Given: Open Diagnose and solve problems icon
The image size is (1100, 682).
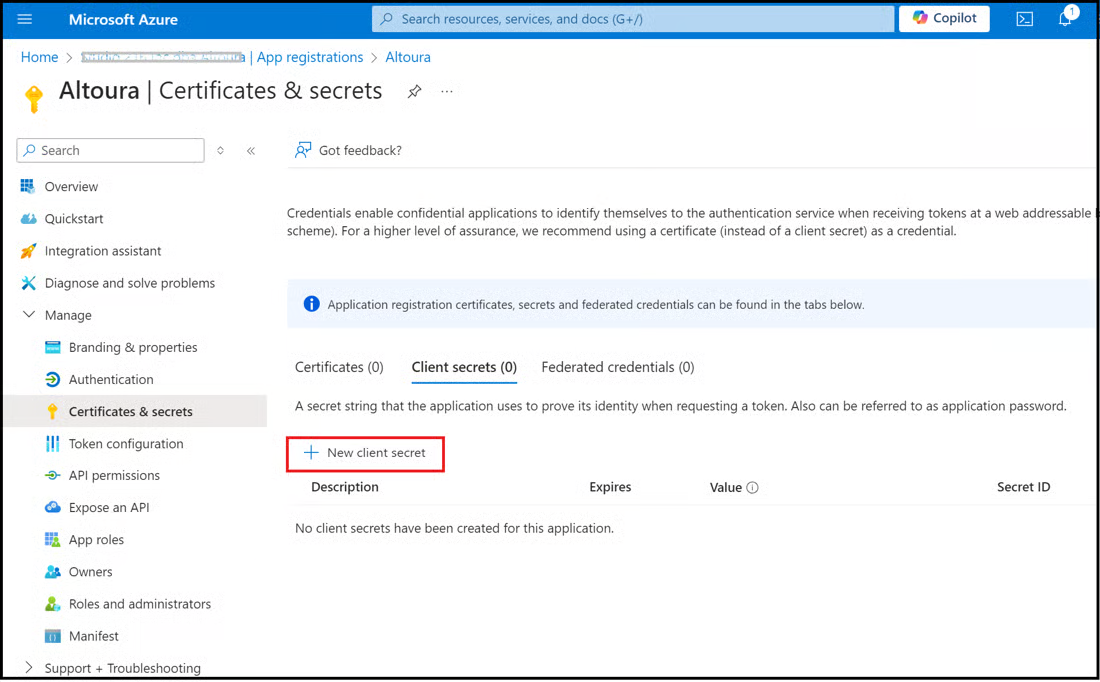Looking at the screenshot, I should 28,283.
